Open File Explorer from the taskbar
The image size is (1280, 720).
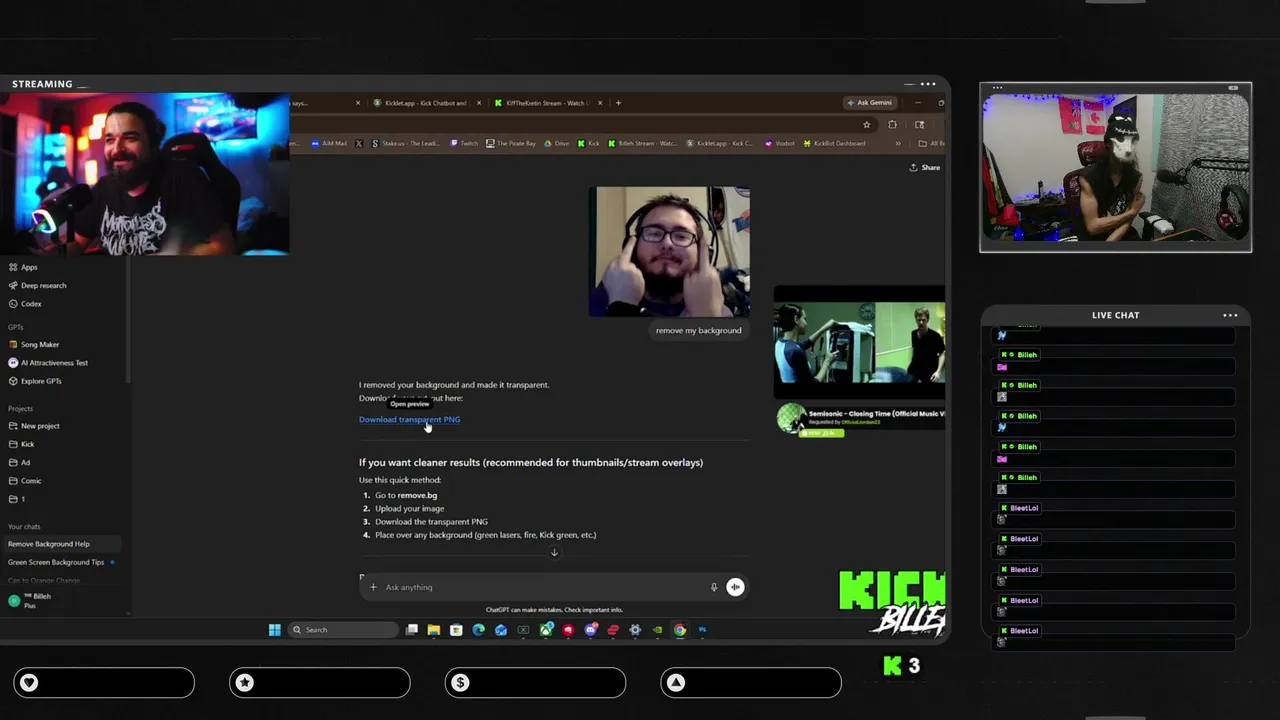[x=434, y=630]
